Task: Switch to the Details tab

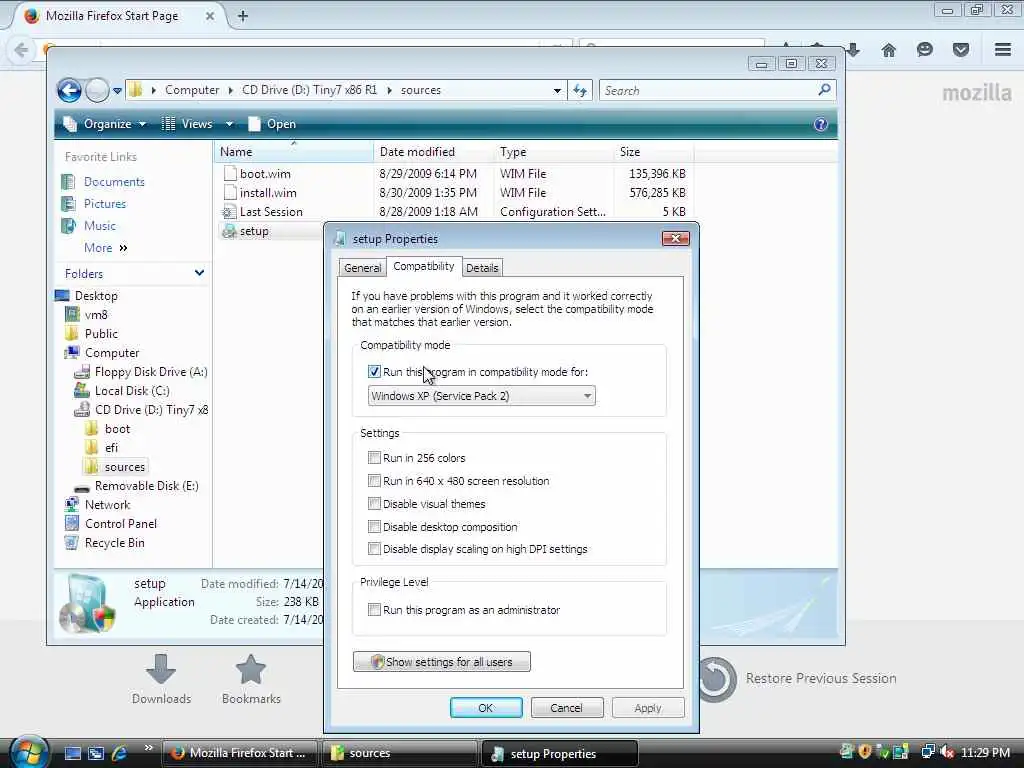Action: (482, 268)
